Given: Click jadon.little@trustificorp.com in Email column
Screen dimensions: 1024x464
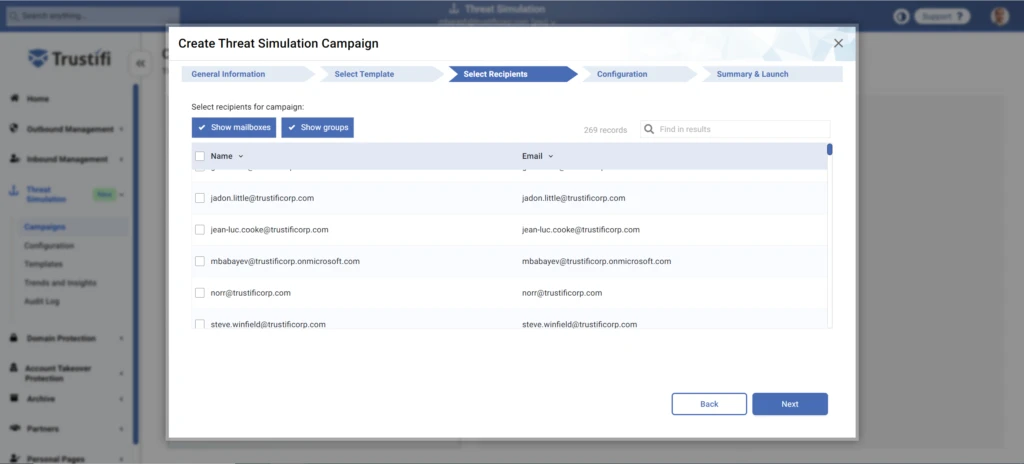Looking at the screenshot, I should click(x=574, y=197).
